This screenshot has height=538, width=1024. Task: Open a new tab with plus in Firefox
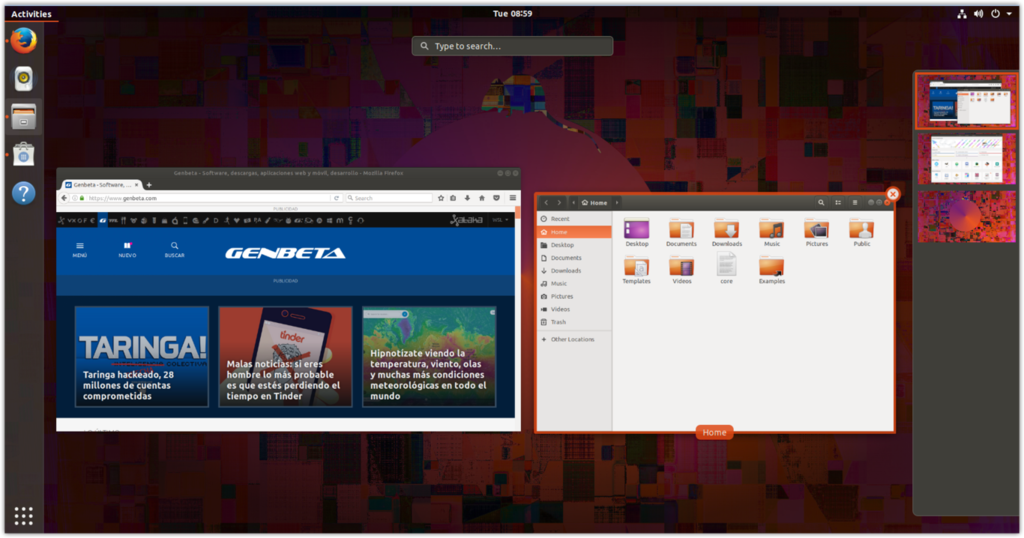(149, 185)
